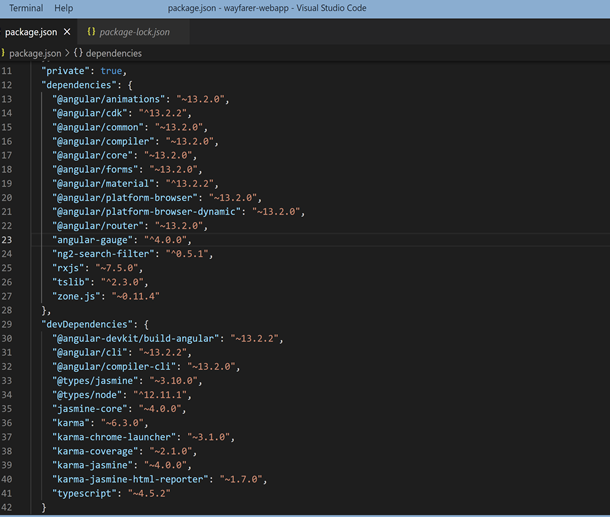Open the Help menu
The width and height of the screenshot is (610, 517).
tap(63, 8)
